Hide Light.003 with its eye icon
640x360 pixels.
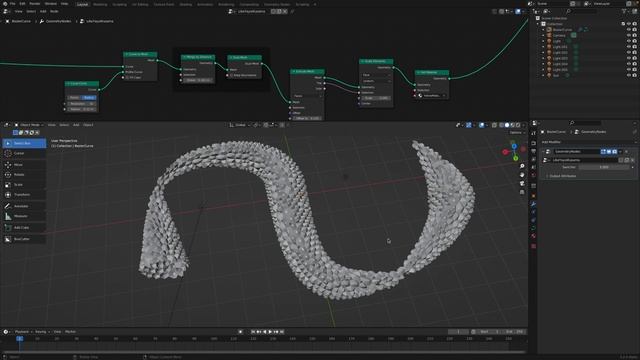pos(629,58)
